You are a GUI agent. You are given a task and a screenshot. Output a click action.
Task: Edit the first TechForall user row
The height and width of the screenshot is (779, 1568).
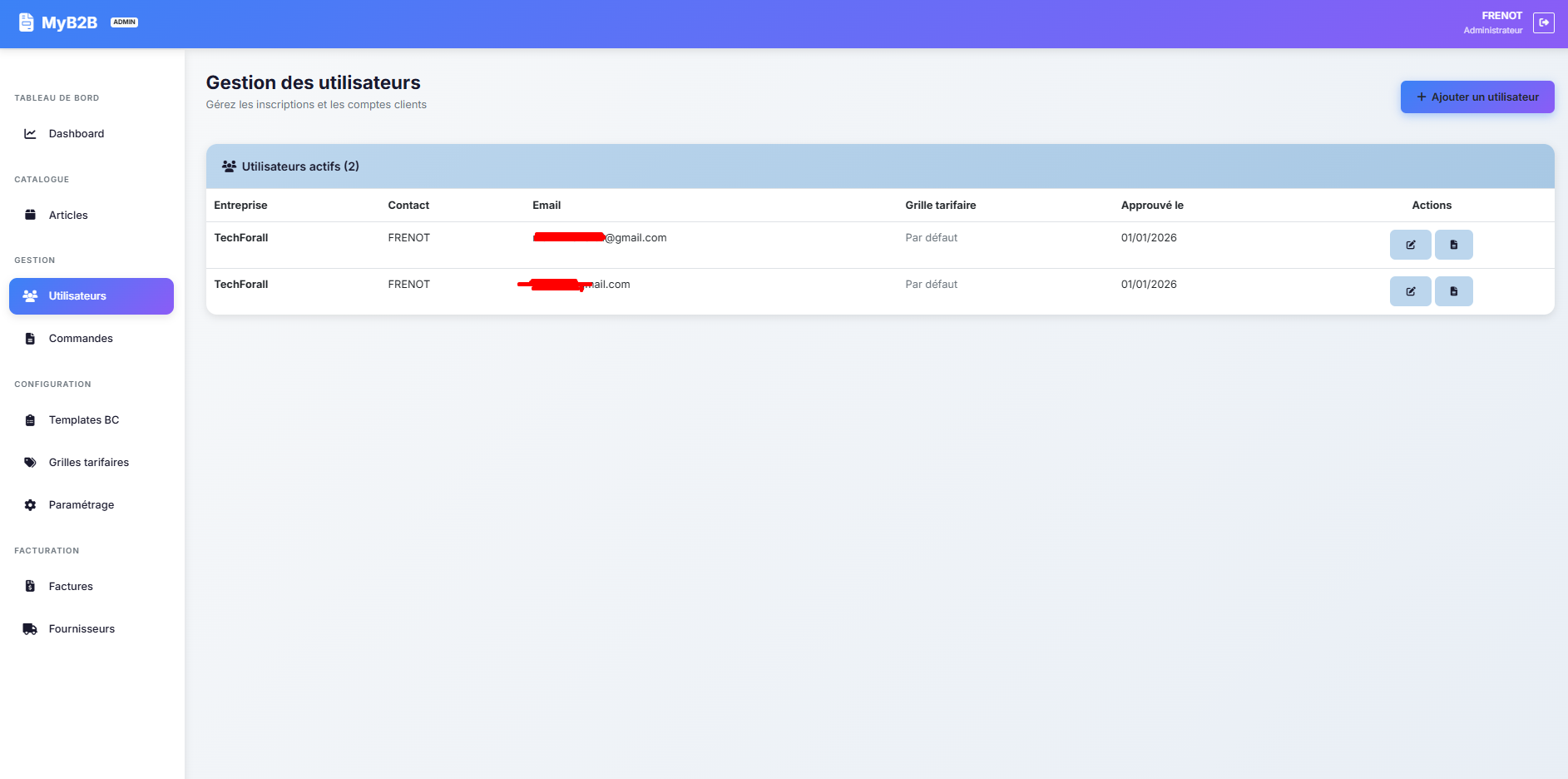pyautogui.click(x=1410, y=245)
